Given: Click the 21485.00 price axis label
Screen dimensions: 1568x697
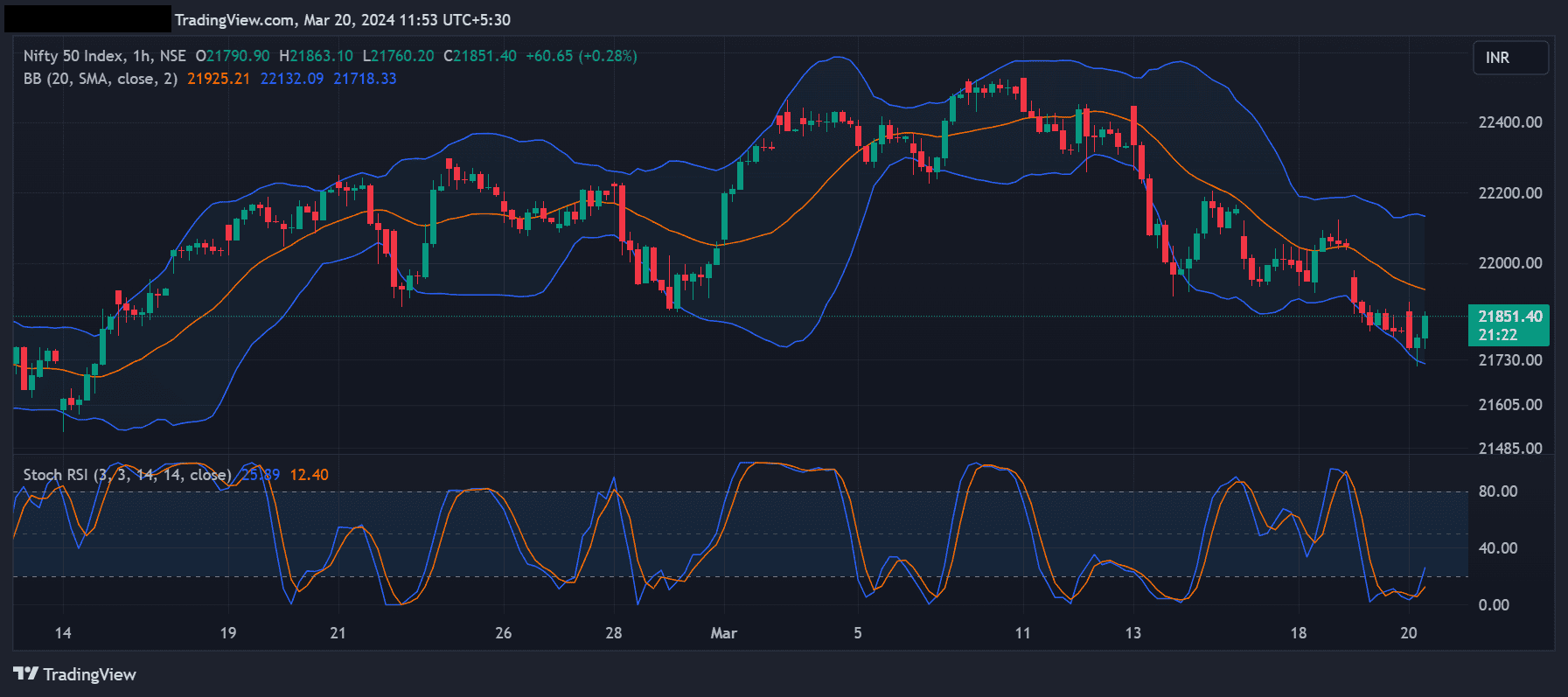Looking at the screenshot, I should pos(1510,449).
